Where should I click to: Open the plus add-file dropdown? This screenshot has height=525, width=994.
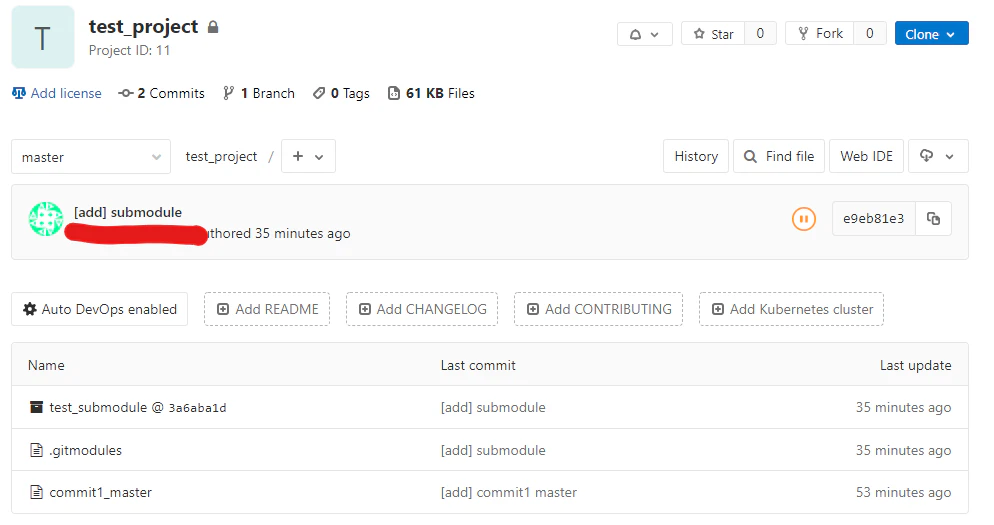(x=308, y=156)
